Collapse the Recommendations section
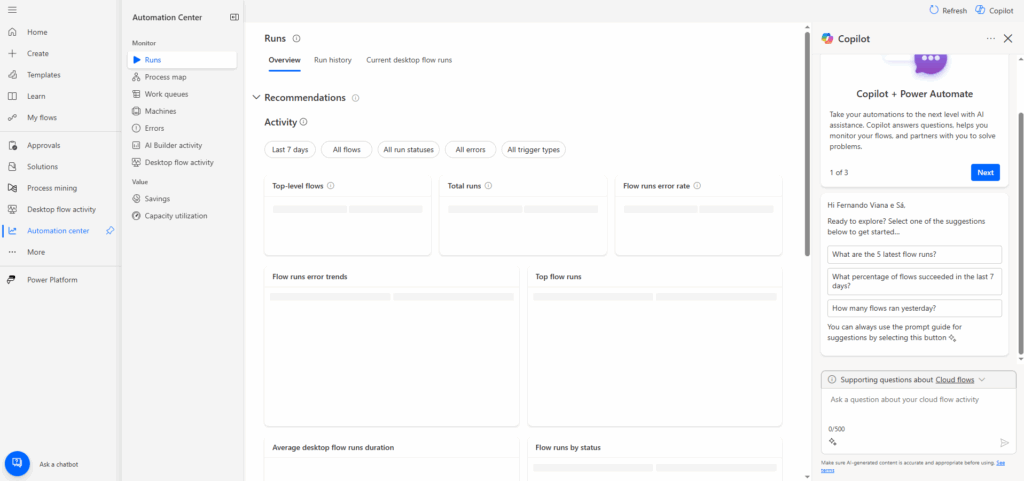The width and height of the screenshot is (1024, 481). click(256, 98)
